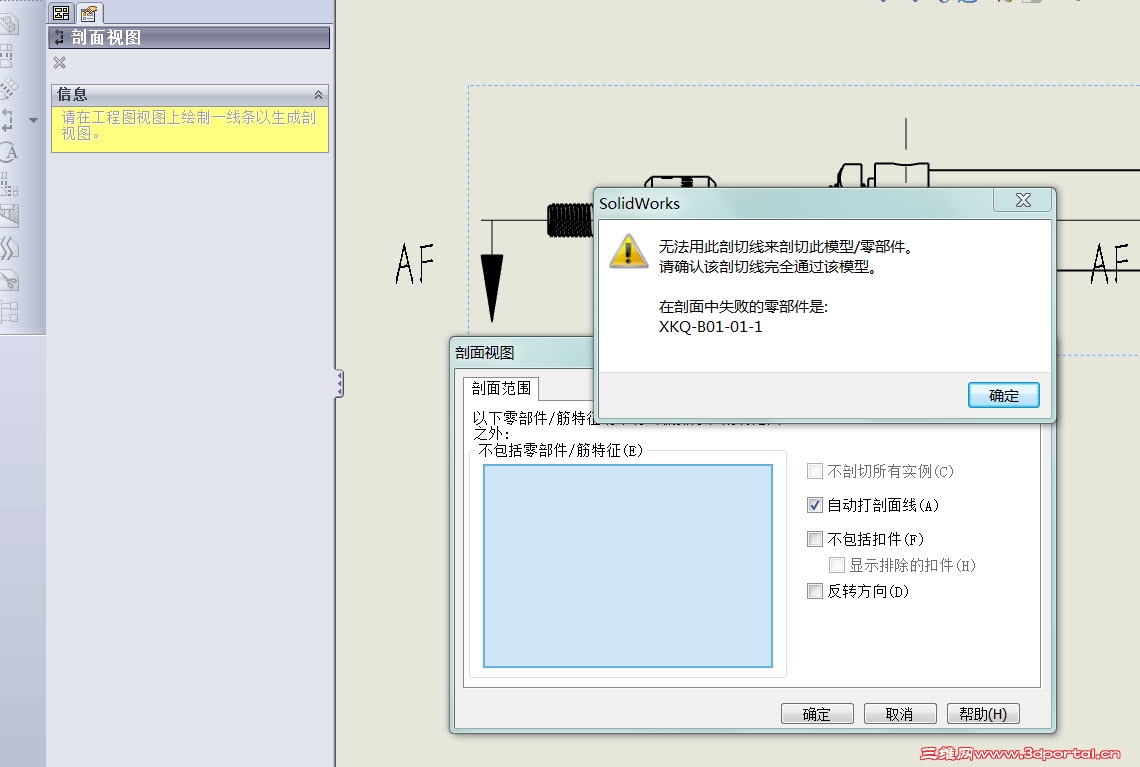Screen dimensions: 1140x767
Task: Open 帮助(H) in the 剖面视图 dialog
Action: pyautogui.click(x=983, y=714)
